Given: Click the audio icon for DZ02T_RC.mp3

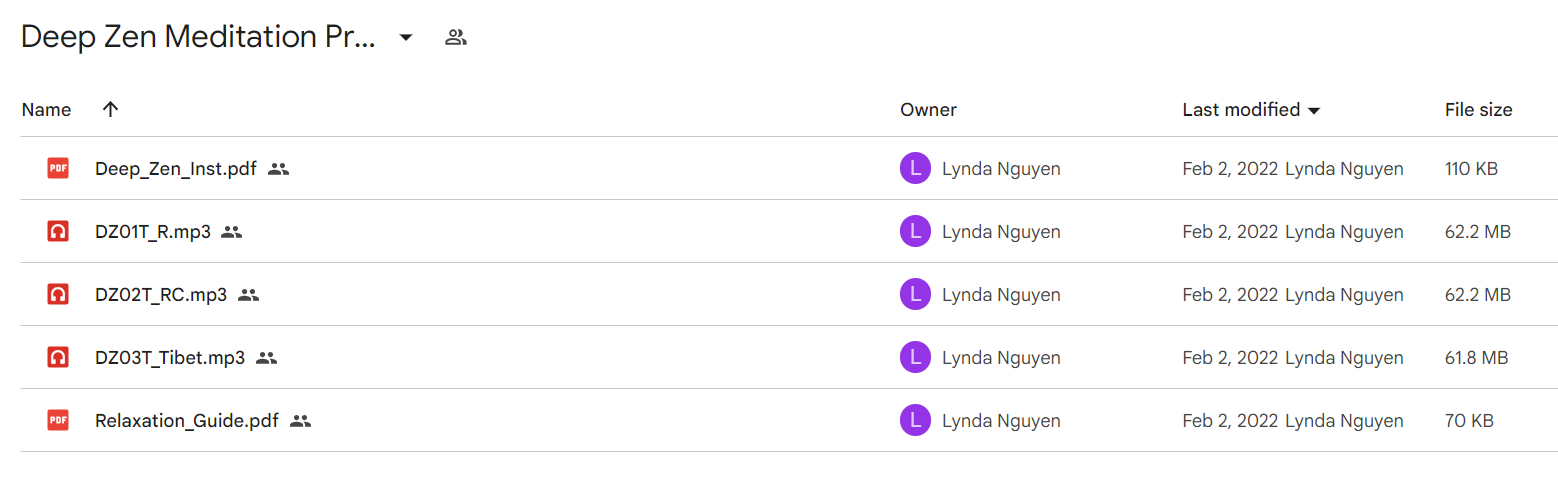Looking at the screenshot, I should click(x=58, y=295).
